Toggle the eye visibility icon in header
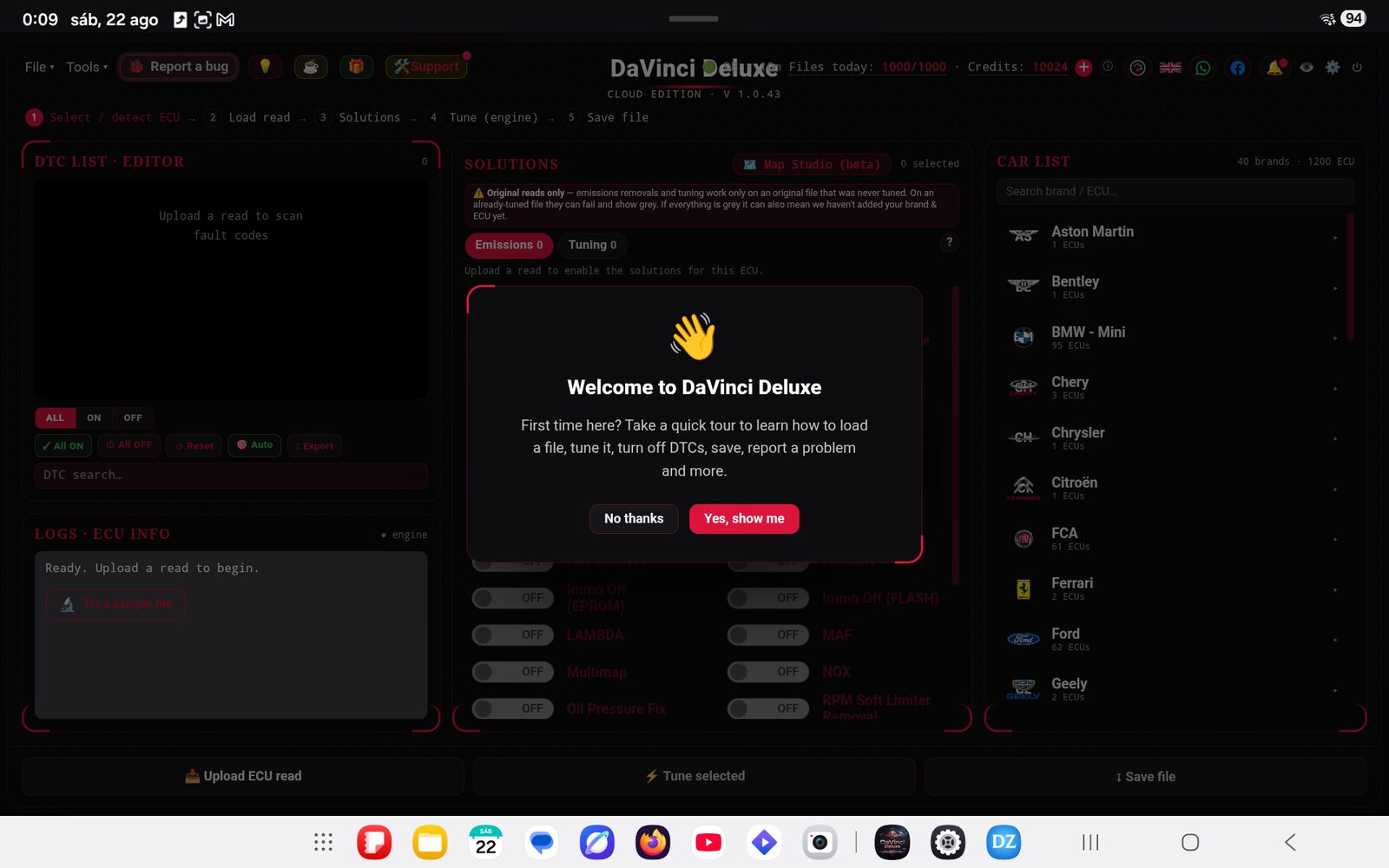1389x868 pixels. (x=1306, y=67)
